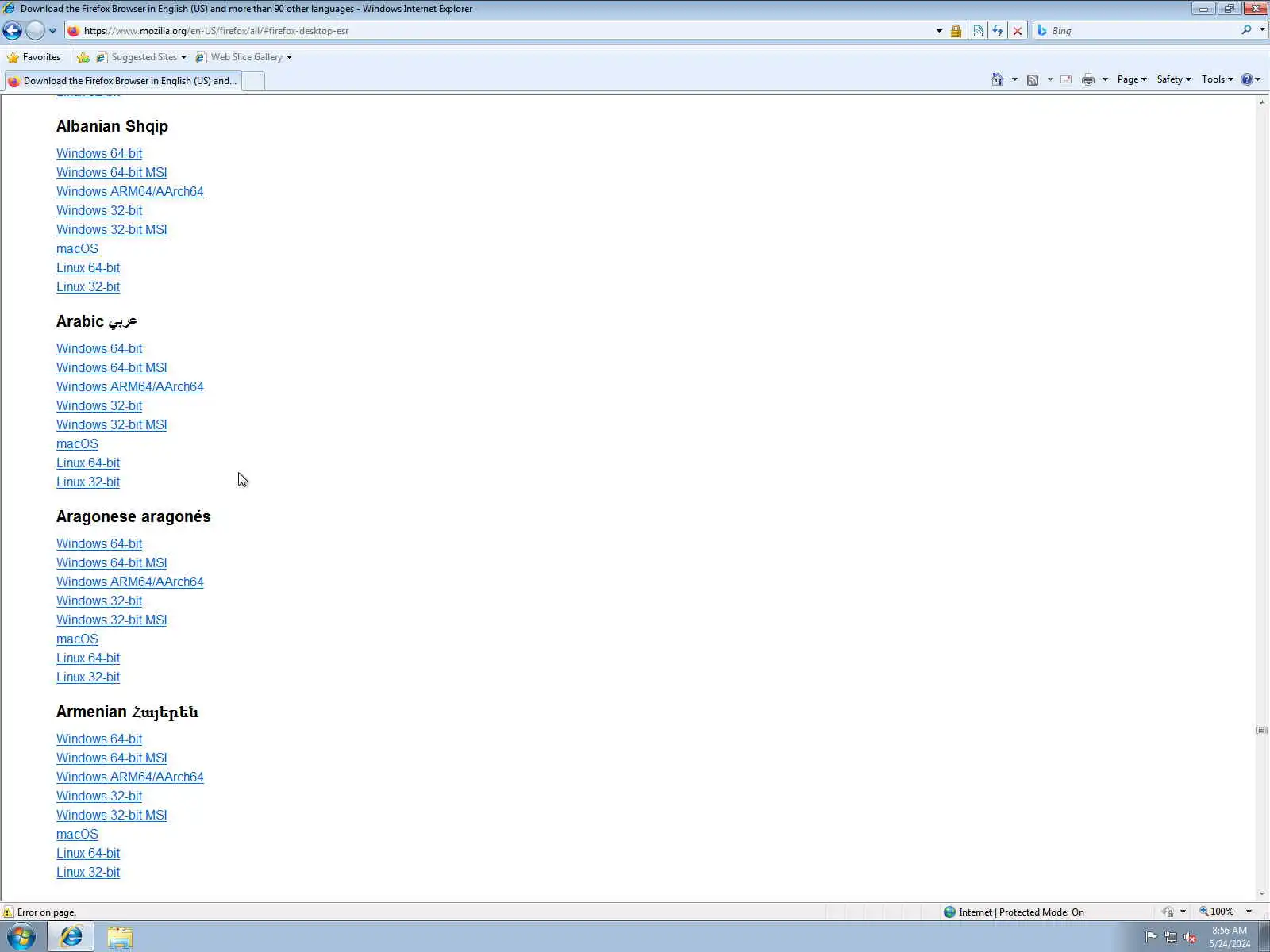This screenshot has width=1270, height=952.
Task: Click the Add to Favorites Bar icon
Action: pyautogui.click(x=83, y=57)
